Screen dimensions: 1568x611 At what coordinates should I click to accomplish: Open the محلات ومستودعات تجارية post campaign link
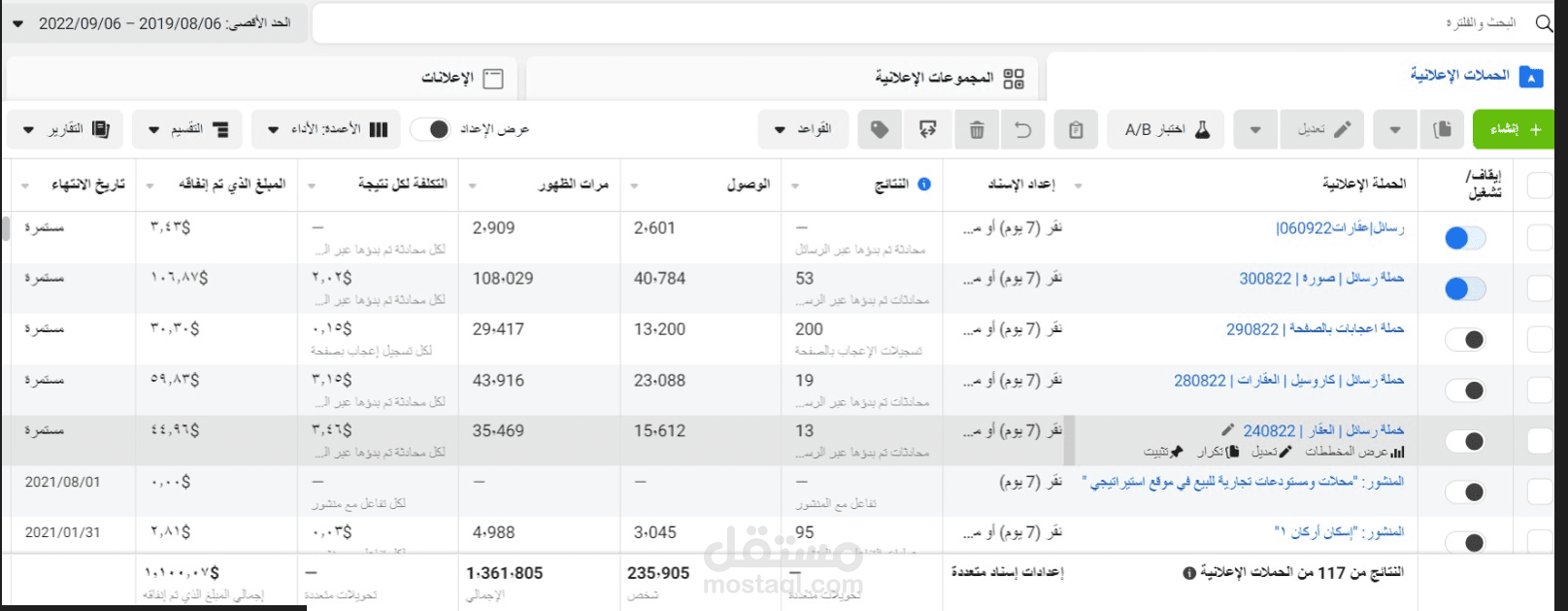[x=1243, y=482]
